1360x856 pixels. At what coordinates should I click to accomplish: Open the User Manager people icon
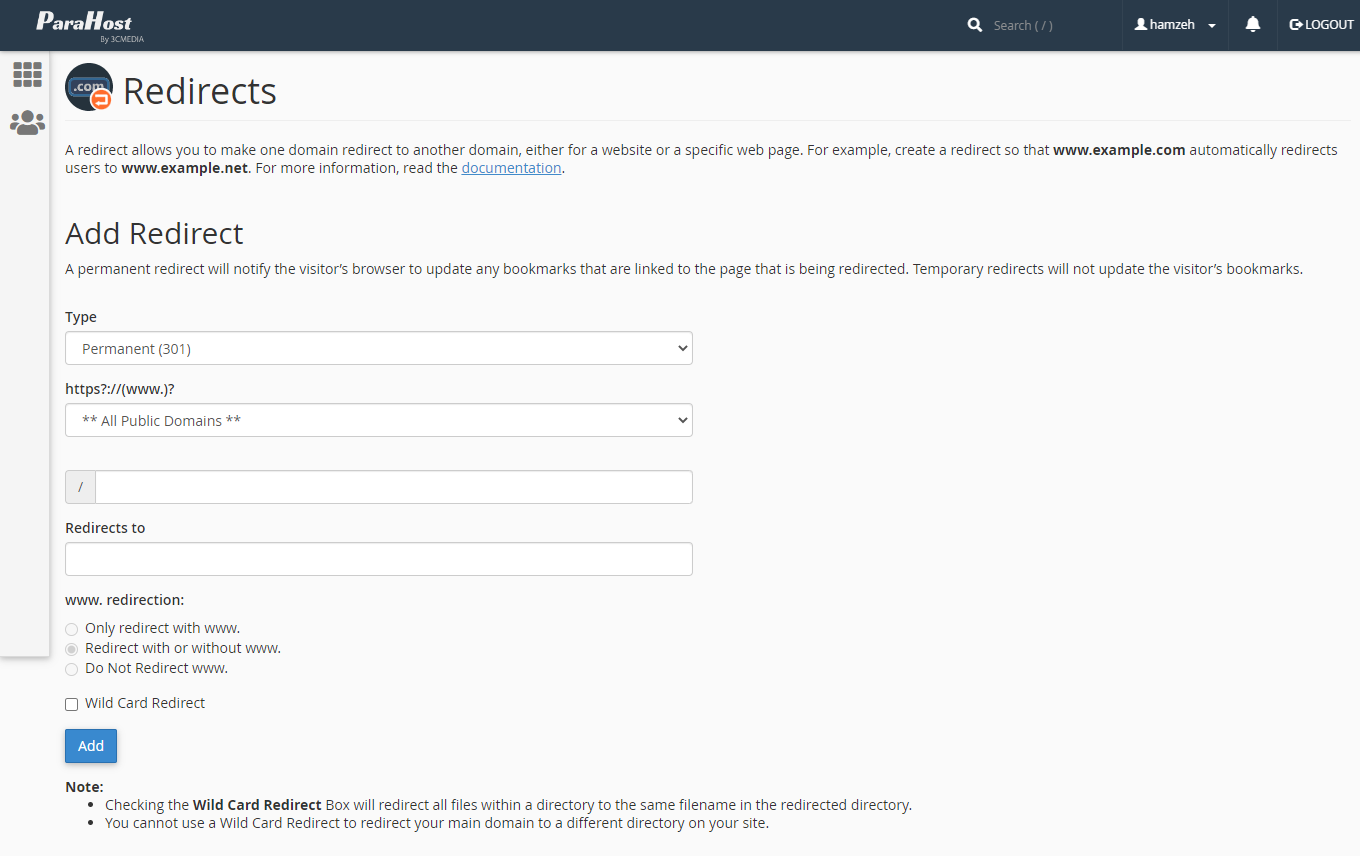[x=27, y=123]
